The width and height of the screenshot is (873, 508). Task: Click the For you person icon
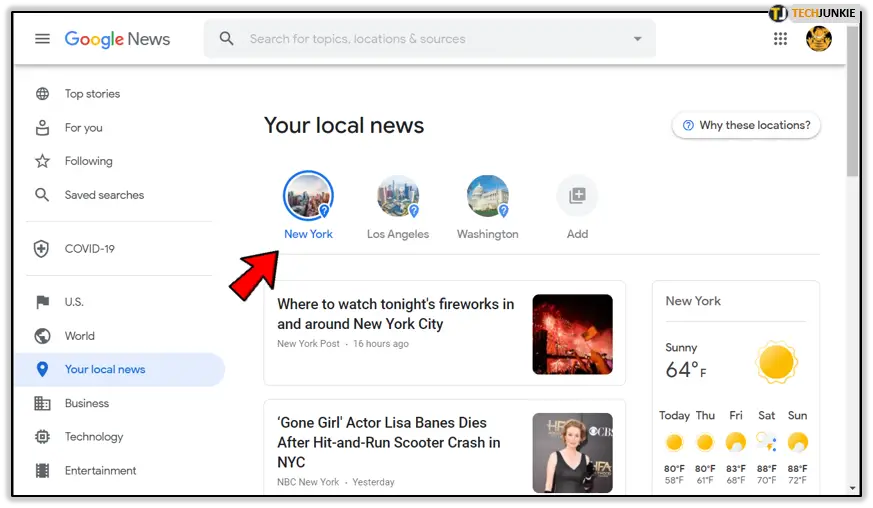[42, 128]
